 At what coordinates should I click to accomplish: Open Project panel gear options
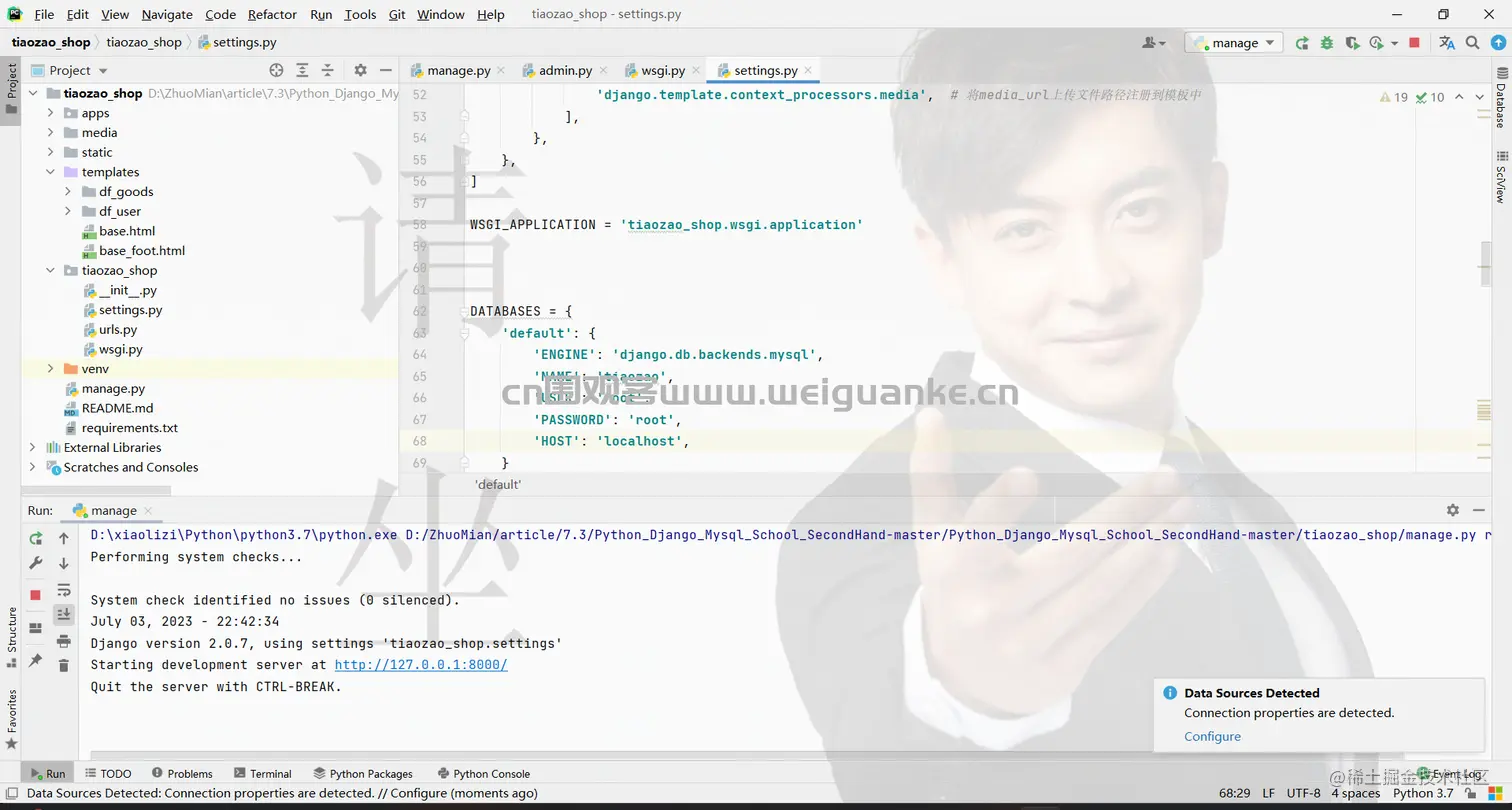[x=361, y=70]
